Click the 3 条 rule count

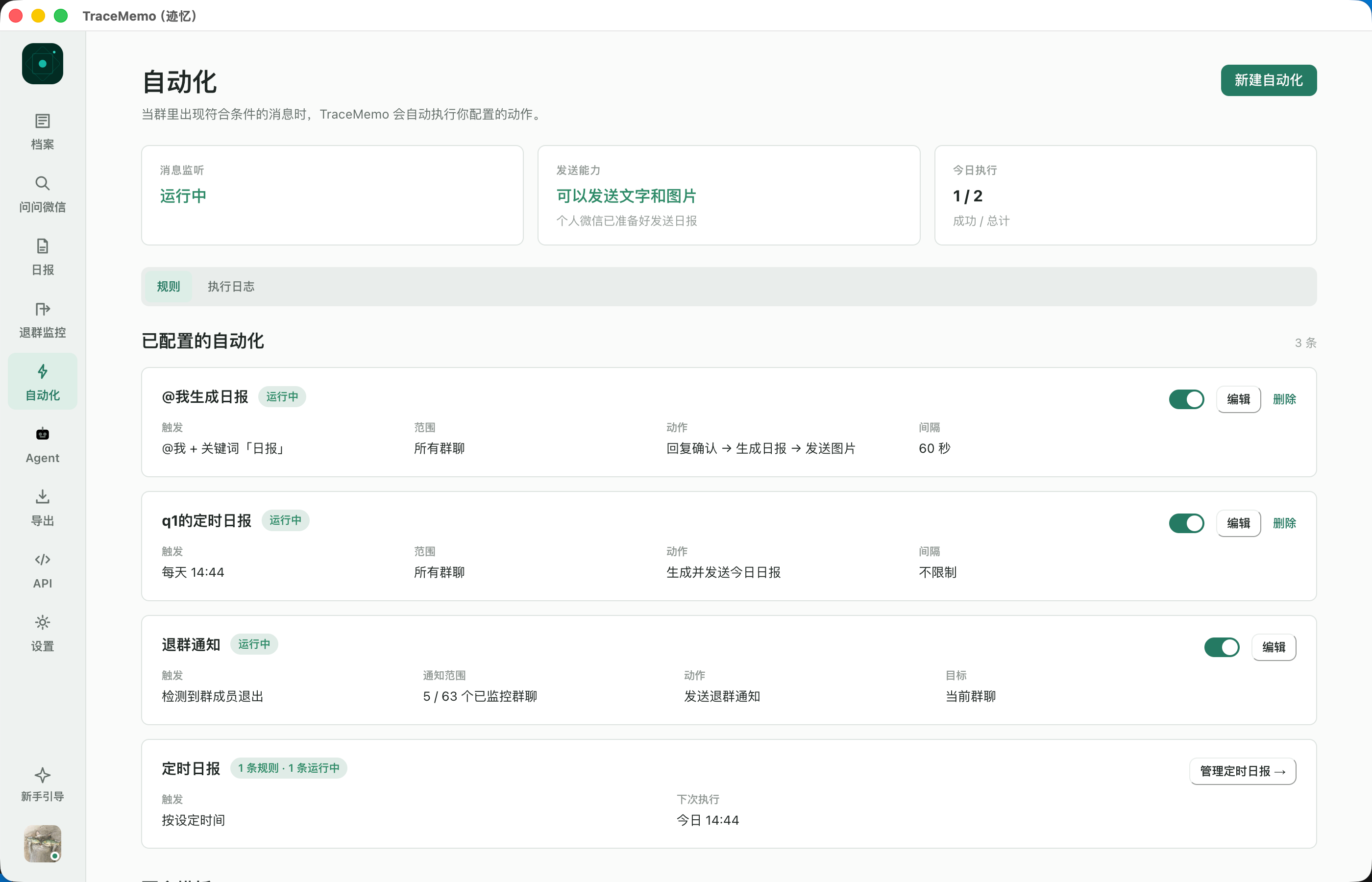[1305, 343]
